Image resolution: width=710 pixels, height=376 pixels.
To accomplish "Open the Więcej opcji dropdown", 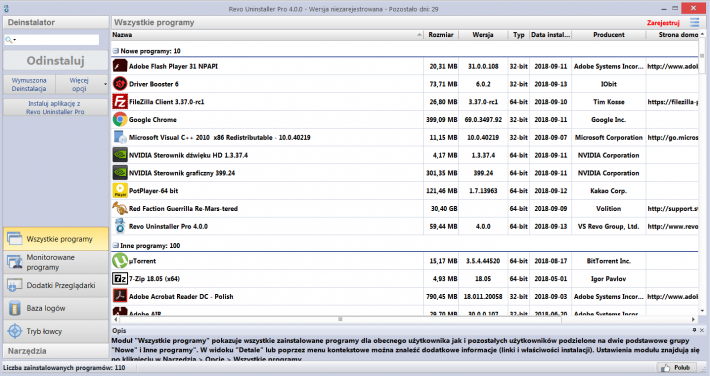I will (82, 84).
